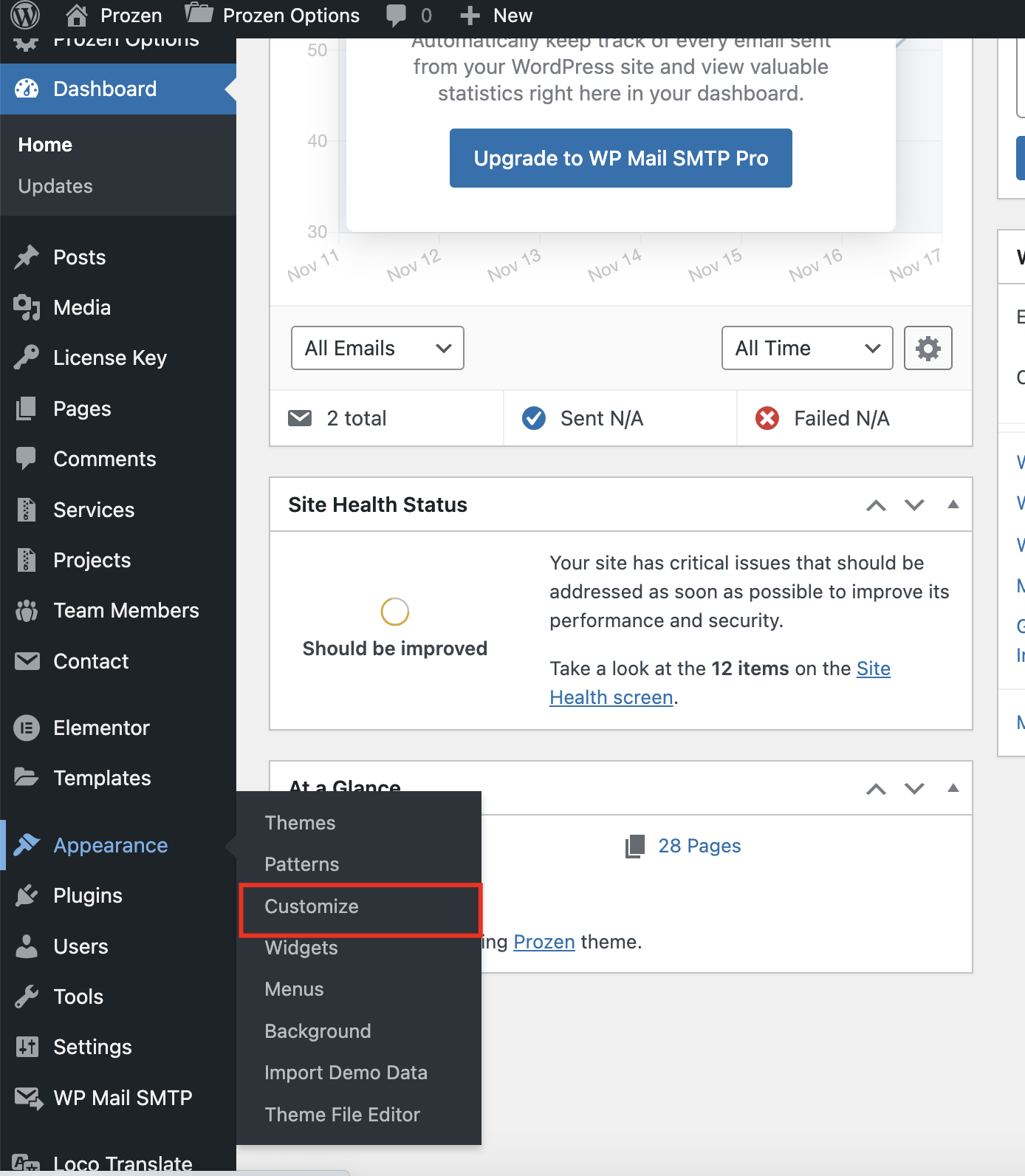Click Upgrade to WP Mail SMTP Pro
1025x1176 pixels.
click(x=620, y=158)
